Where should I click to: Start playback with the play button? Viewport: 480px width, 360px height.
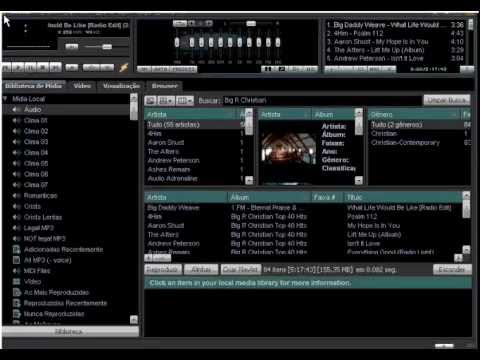(19, 68)
